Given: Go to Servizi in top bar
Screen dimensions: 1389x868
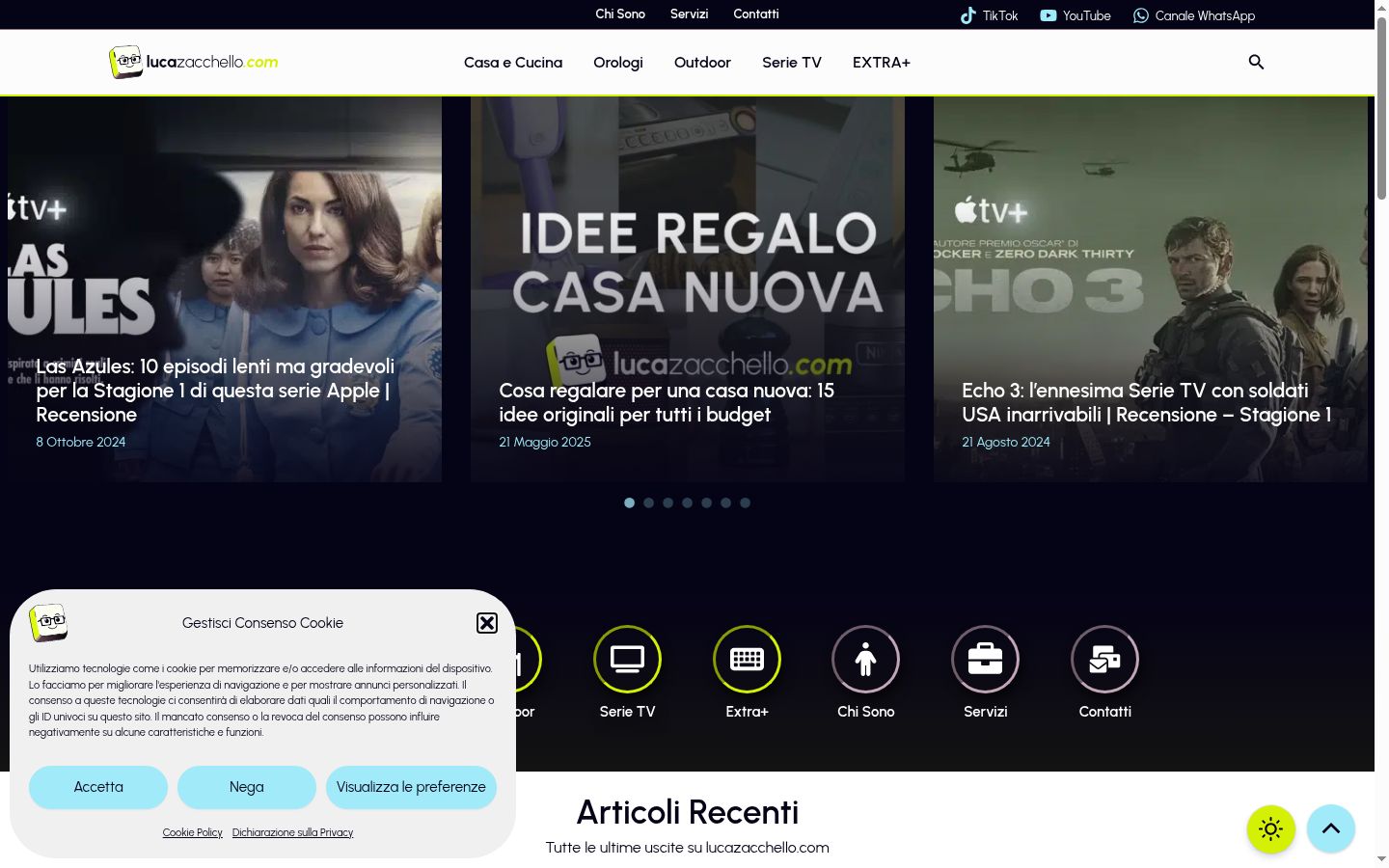Looking at the screenshot, I should pos(690,14).
